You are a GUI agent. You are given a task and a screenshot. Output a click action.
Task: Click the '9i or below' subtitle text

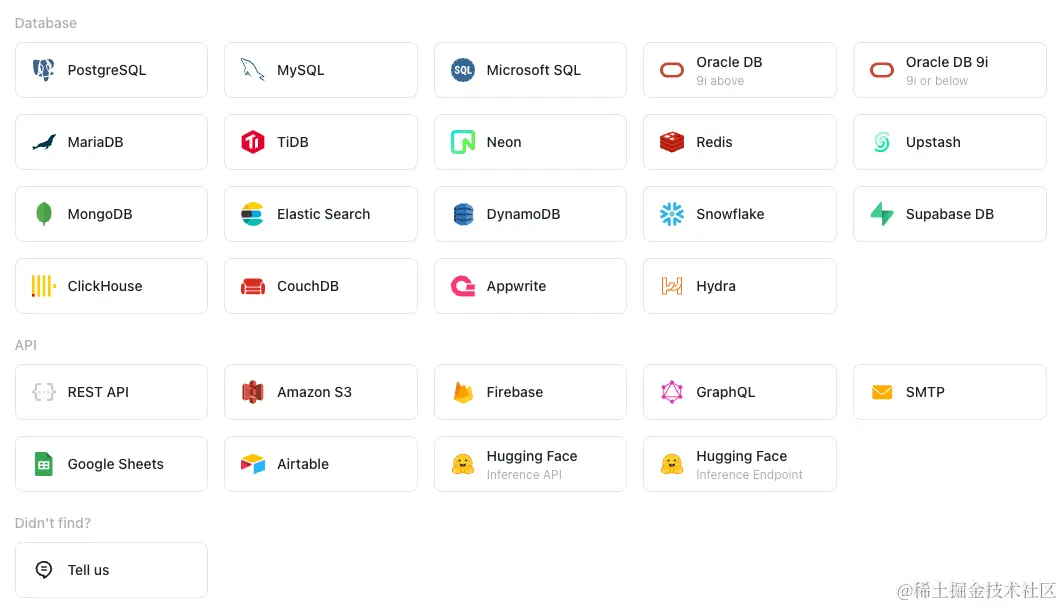click(937, 81)
